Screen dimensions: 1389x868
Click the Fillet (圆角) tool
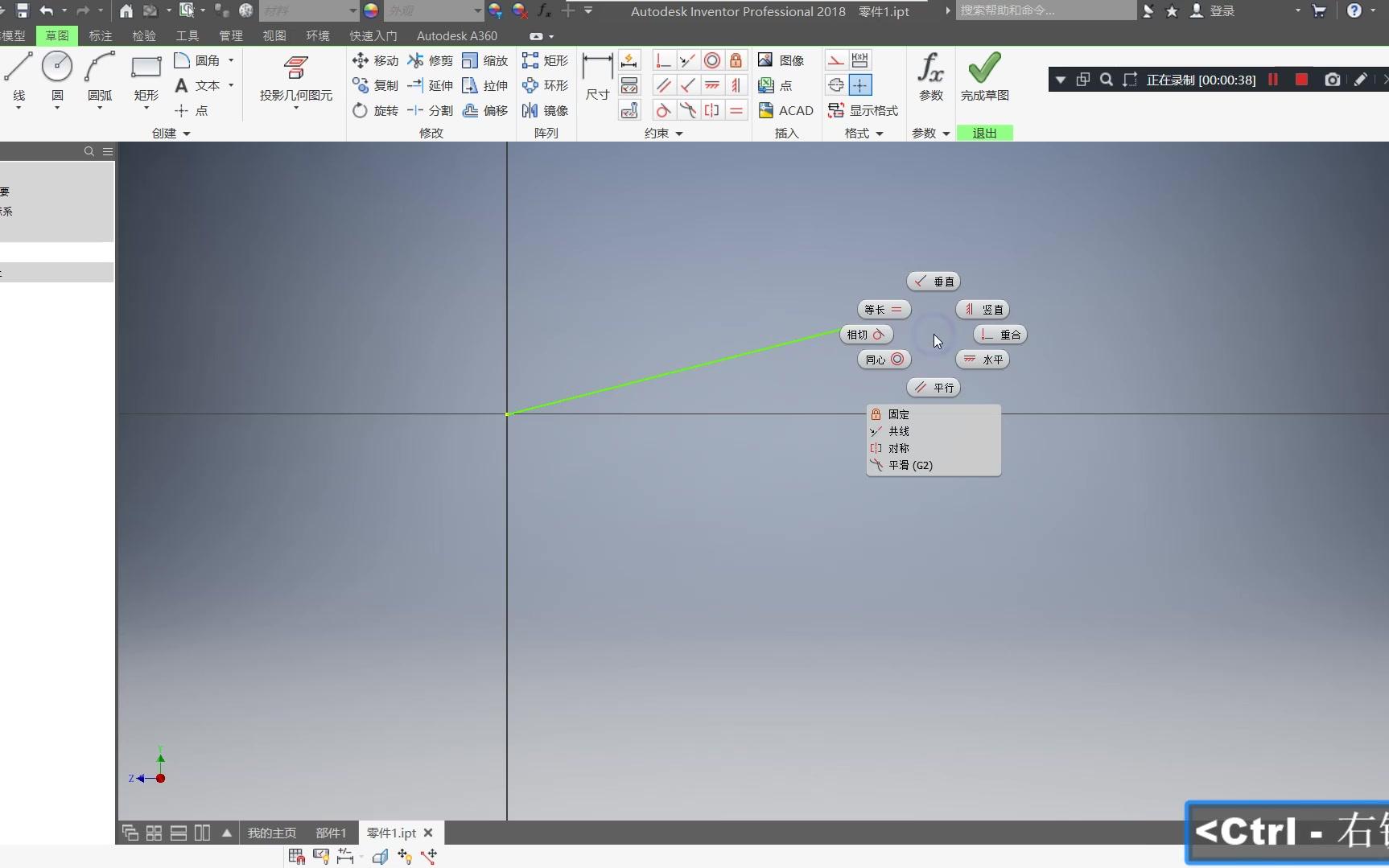coord(198,60)
